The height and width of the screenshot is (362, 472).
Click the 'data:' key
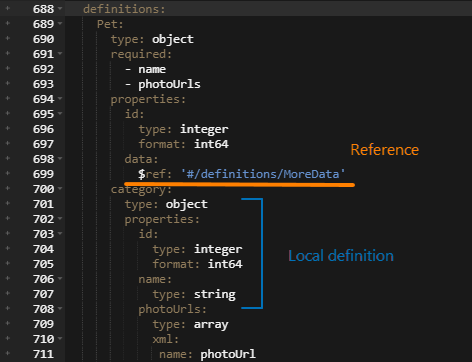[141, 159]
